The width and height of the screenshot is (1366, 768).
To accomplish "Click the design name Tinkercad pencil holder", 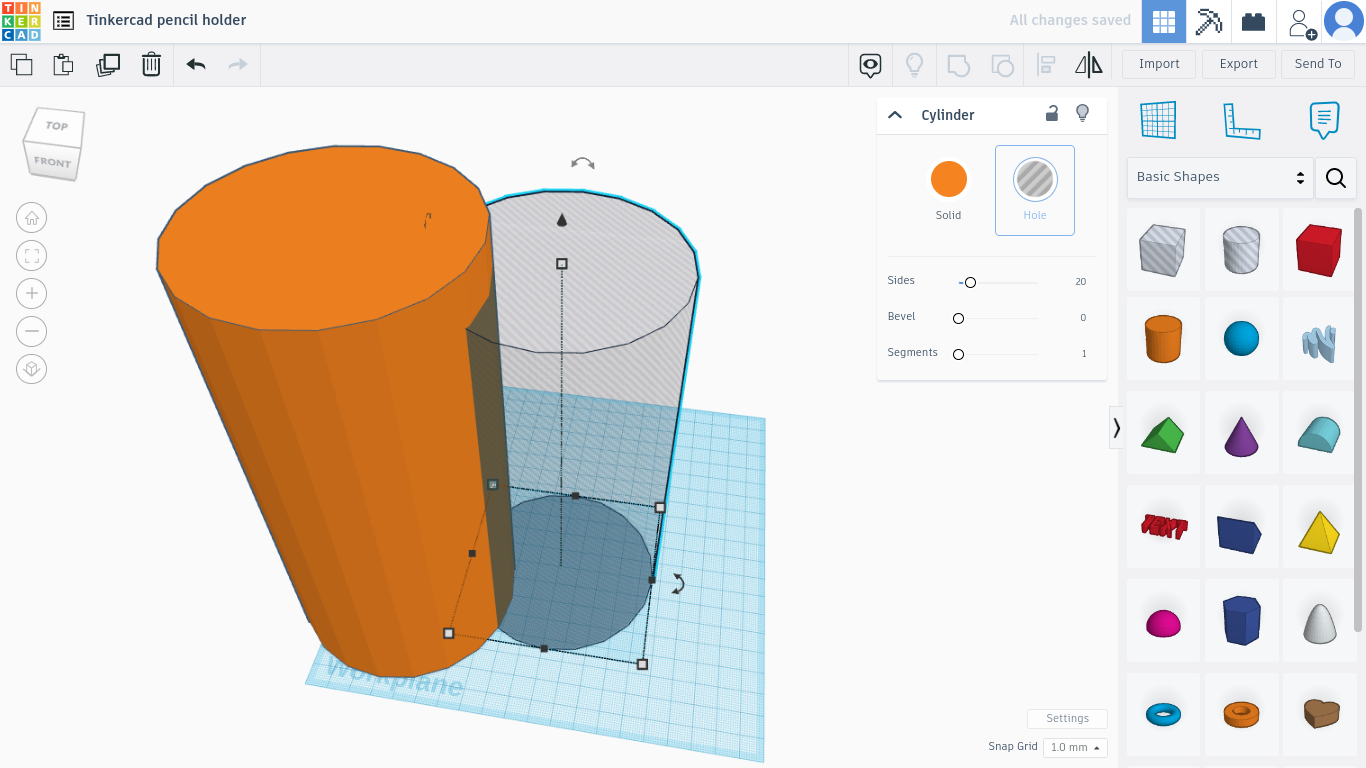I will coord(166,20).
